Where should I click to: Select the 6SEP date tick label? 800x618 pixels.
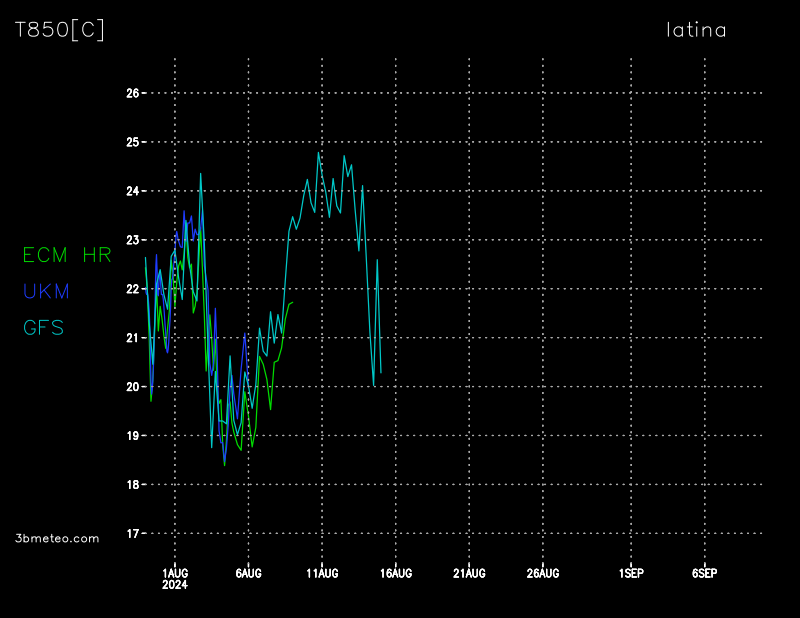704,573
